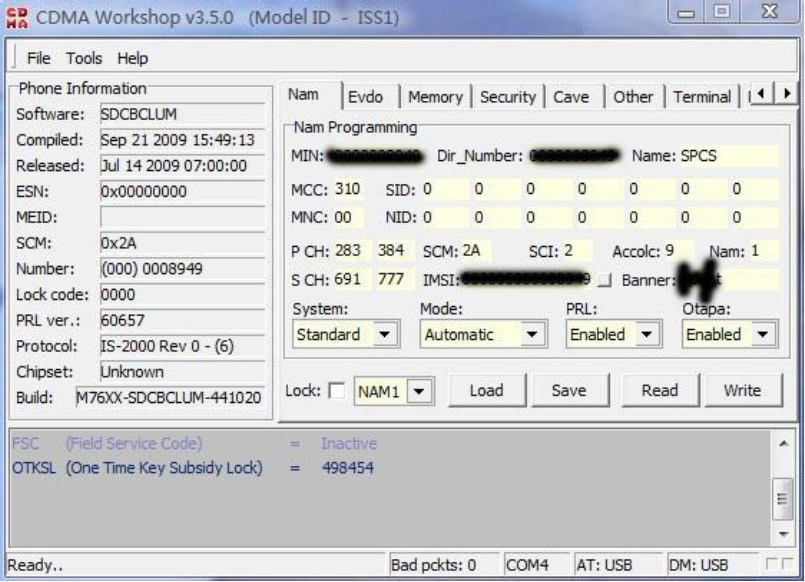Click the Read button
The image size is (805, 582).
(660, 391)
